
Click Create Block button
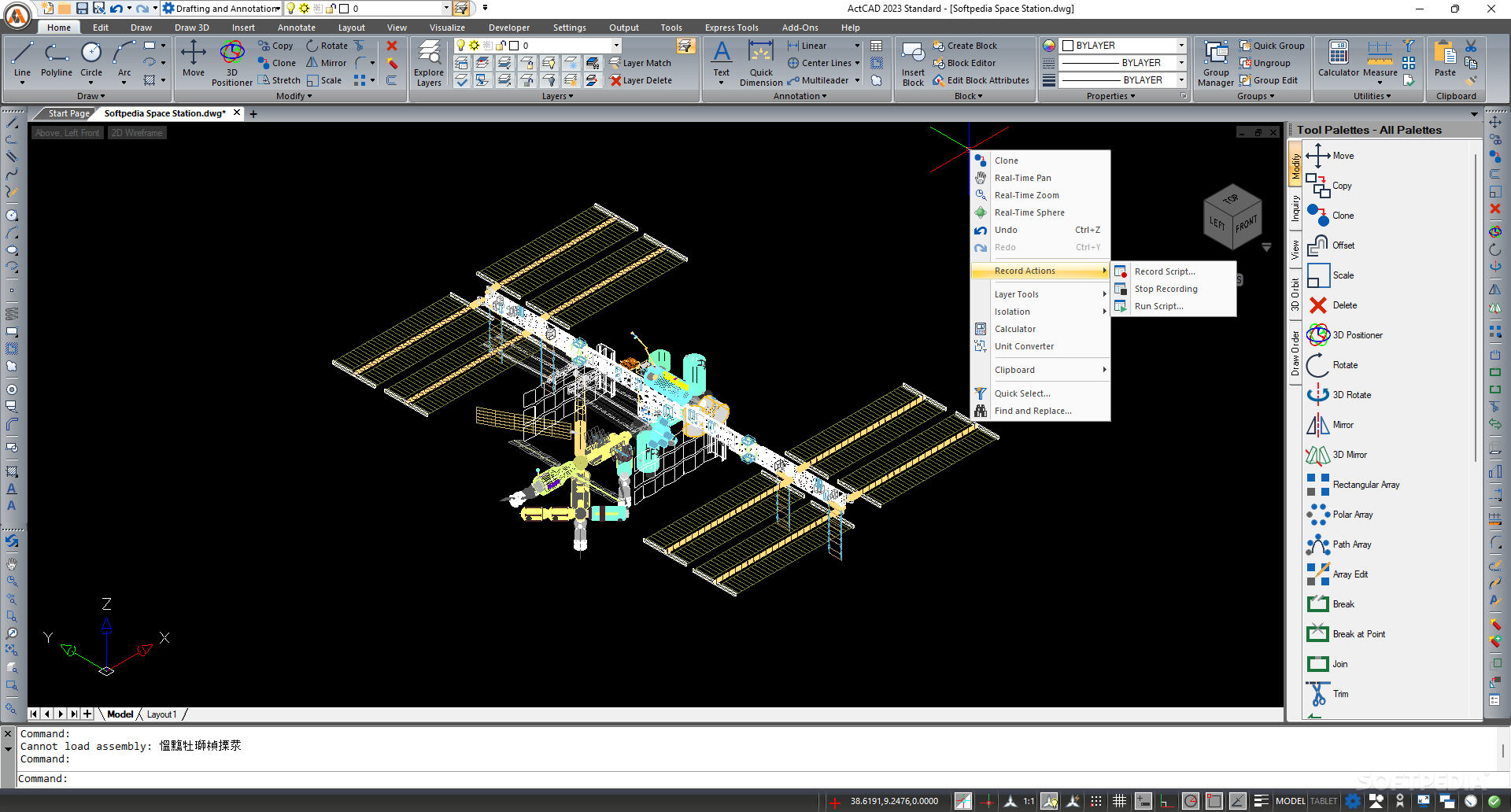pyautogui.click(x=965, y=46)
